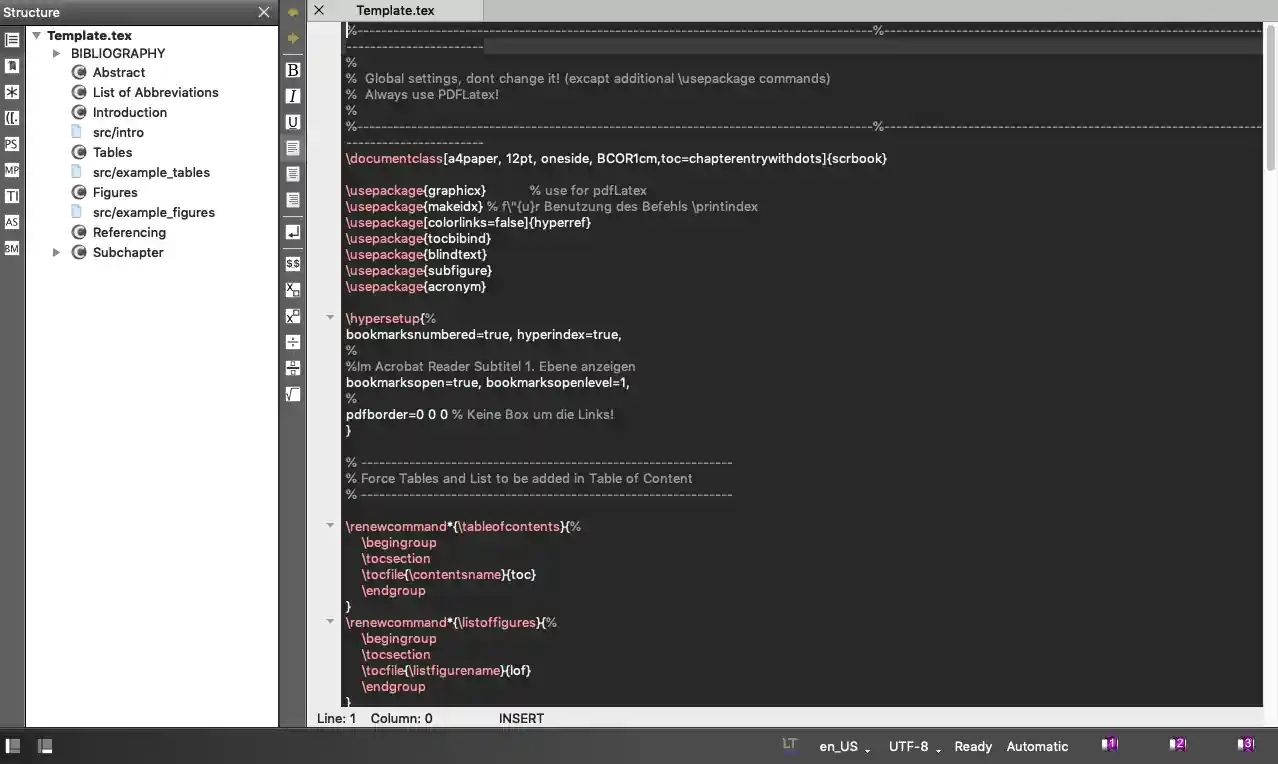Open the PS symbols side panel
The image size is (1278, 764).
(12, 144)
